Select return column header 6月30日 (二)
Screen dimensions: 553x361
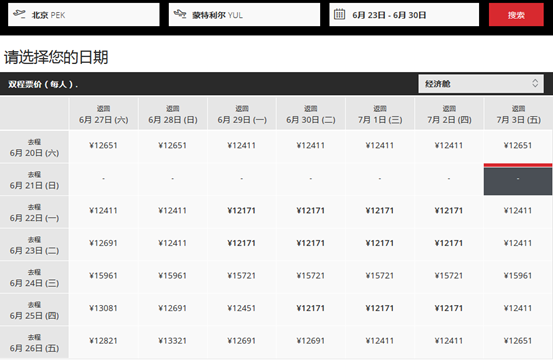311,114
